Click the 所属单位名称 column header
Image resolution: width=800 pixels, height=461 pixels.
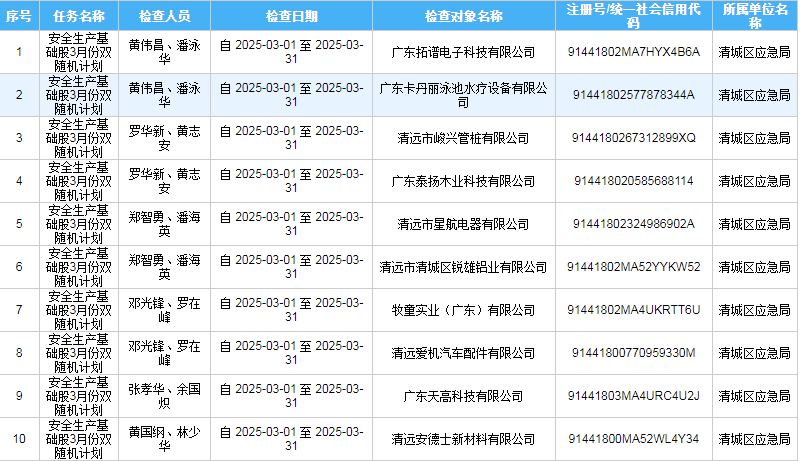755,16
